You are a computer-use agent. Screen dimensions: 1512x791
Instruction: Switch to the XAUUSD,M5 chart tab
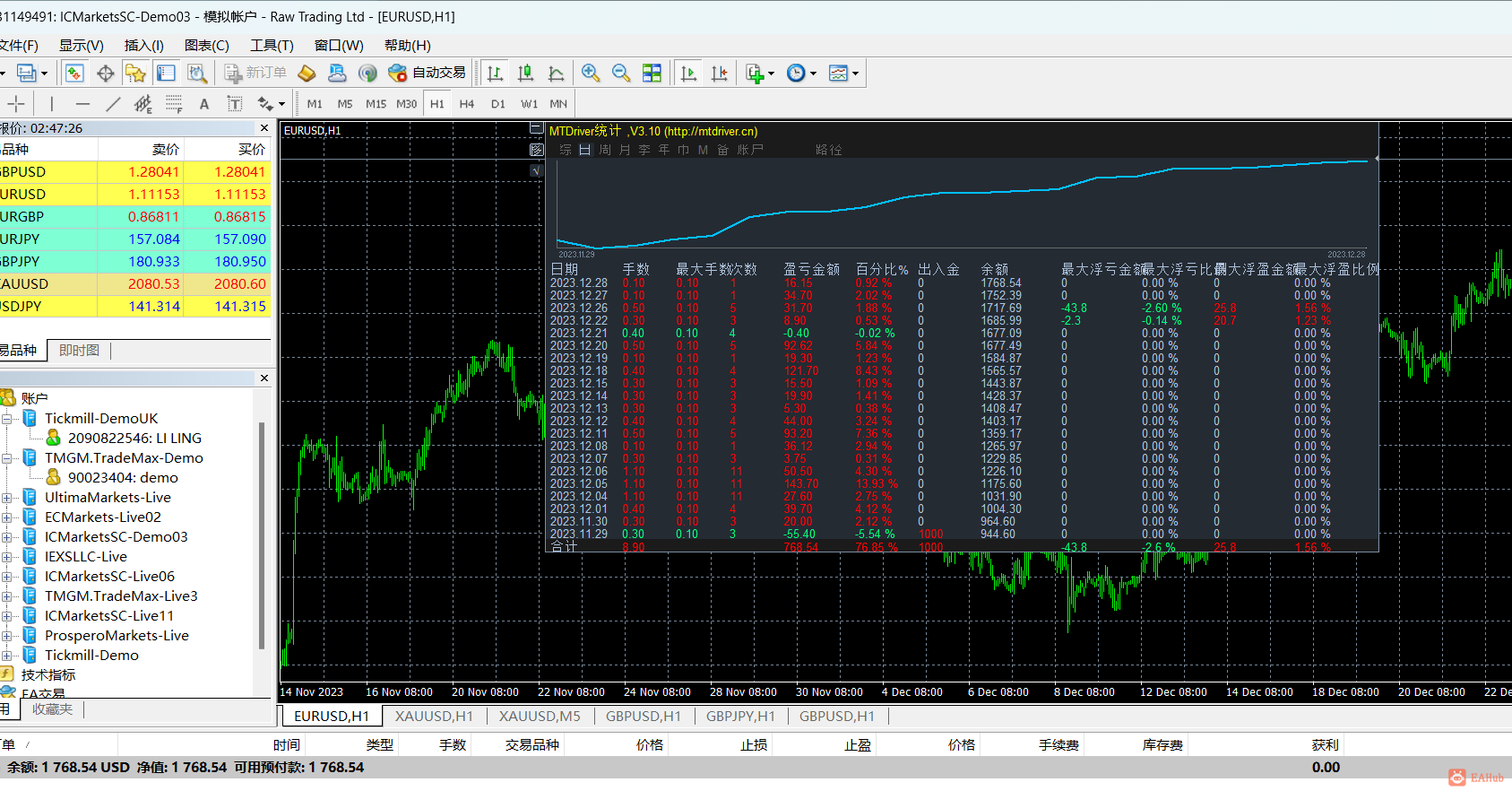pyautogui.click(x=539, y=717)
